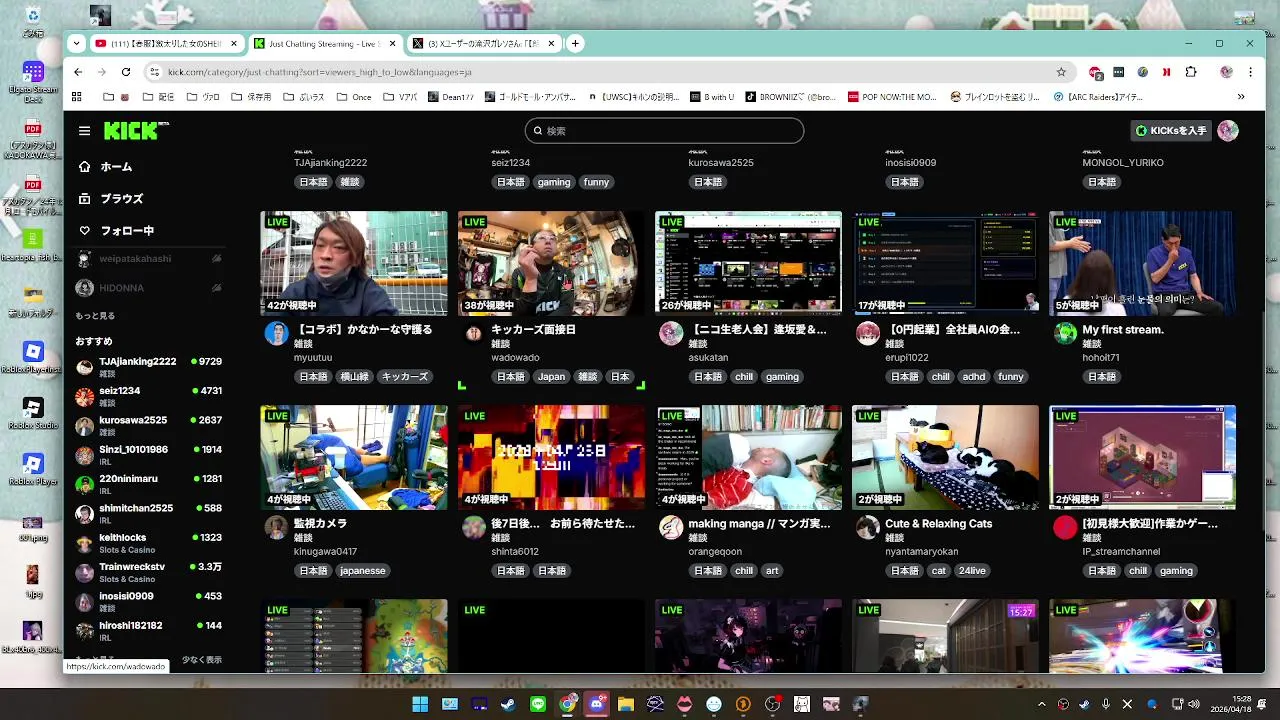Show hidden system tray icons

pyautogui.click(x=1042, y=704)
